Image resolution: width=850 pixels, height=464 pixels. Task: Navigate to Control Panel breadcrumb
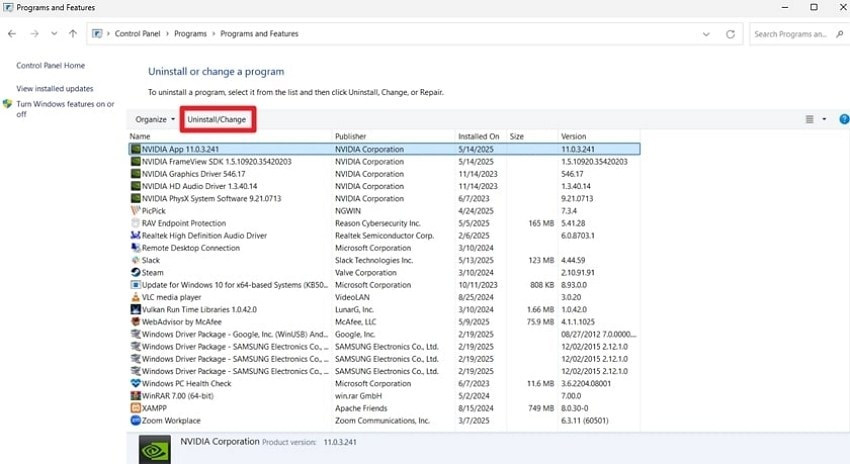pyautogui.click(x=138, y=34)
